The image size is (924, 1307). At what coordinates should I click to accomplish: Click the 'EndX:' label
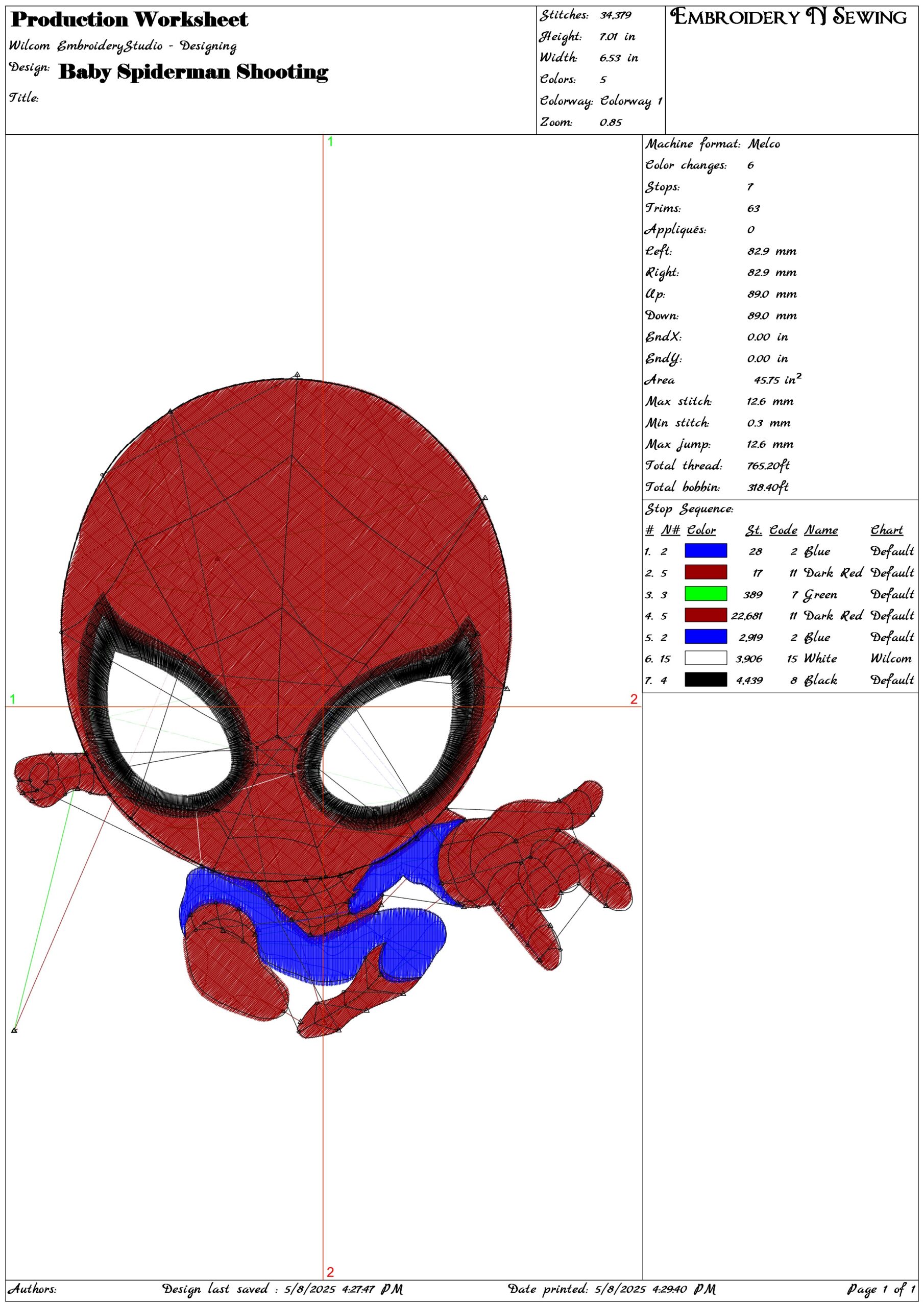pos(663,337)
